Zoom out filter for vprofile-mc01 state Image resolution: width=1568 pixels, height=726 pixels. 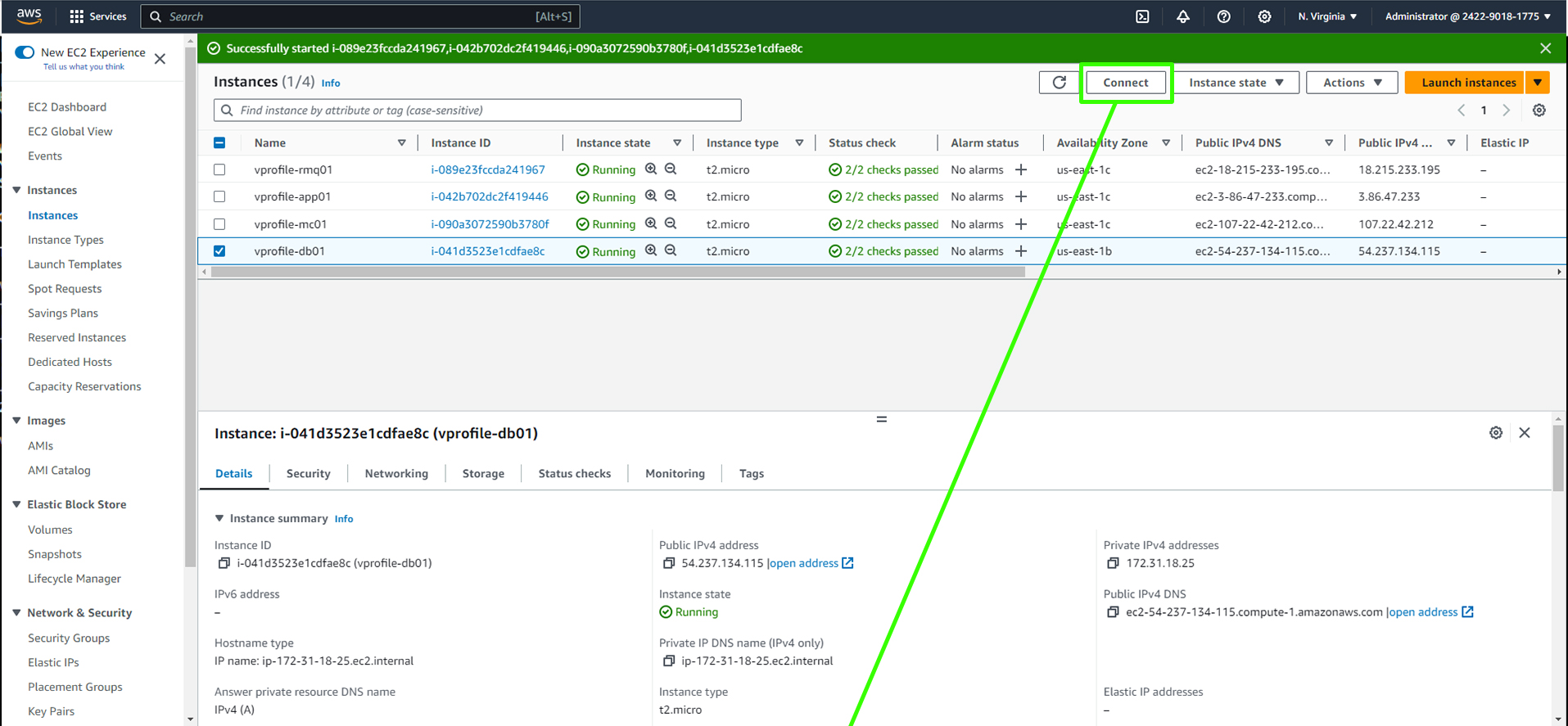(671, 223)
